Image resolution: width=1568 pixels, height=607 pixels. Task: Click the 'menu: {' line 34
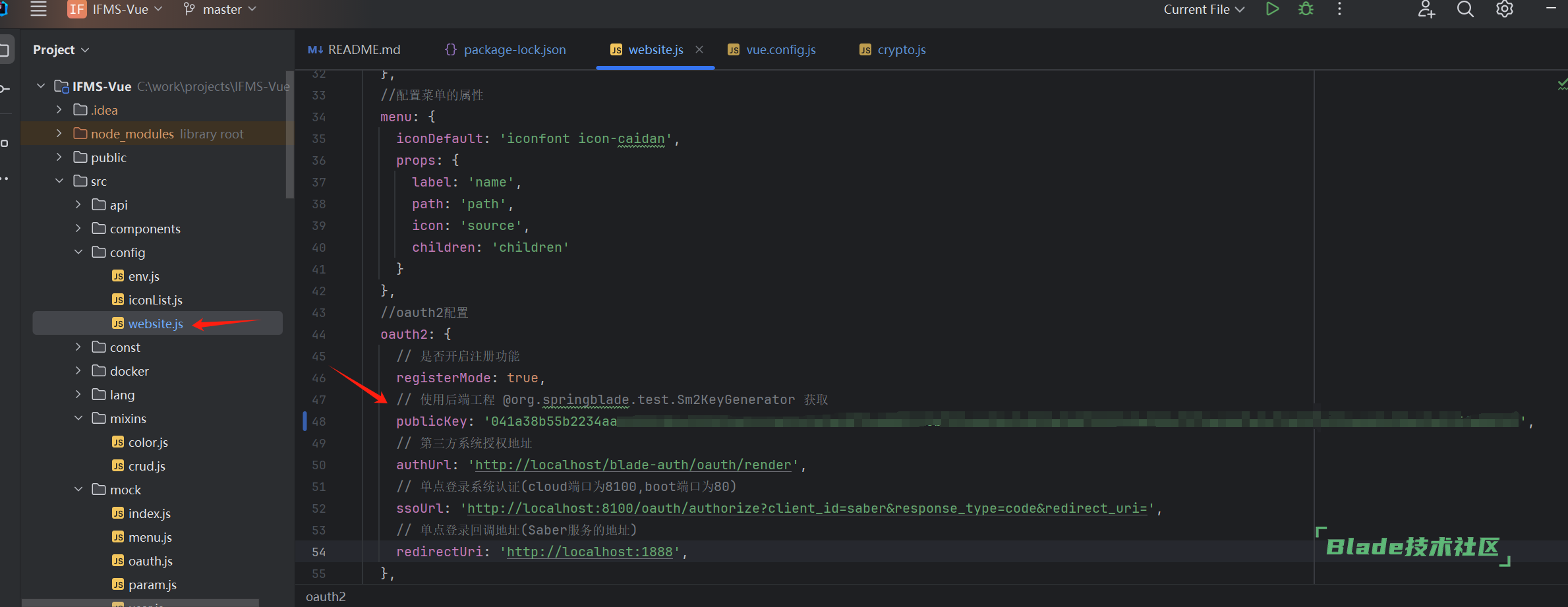pyautogui.click(x=407, y=117)
